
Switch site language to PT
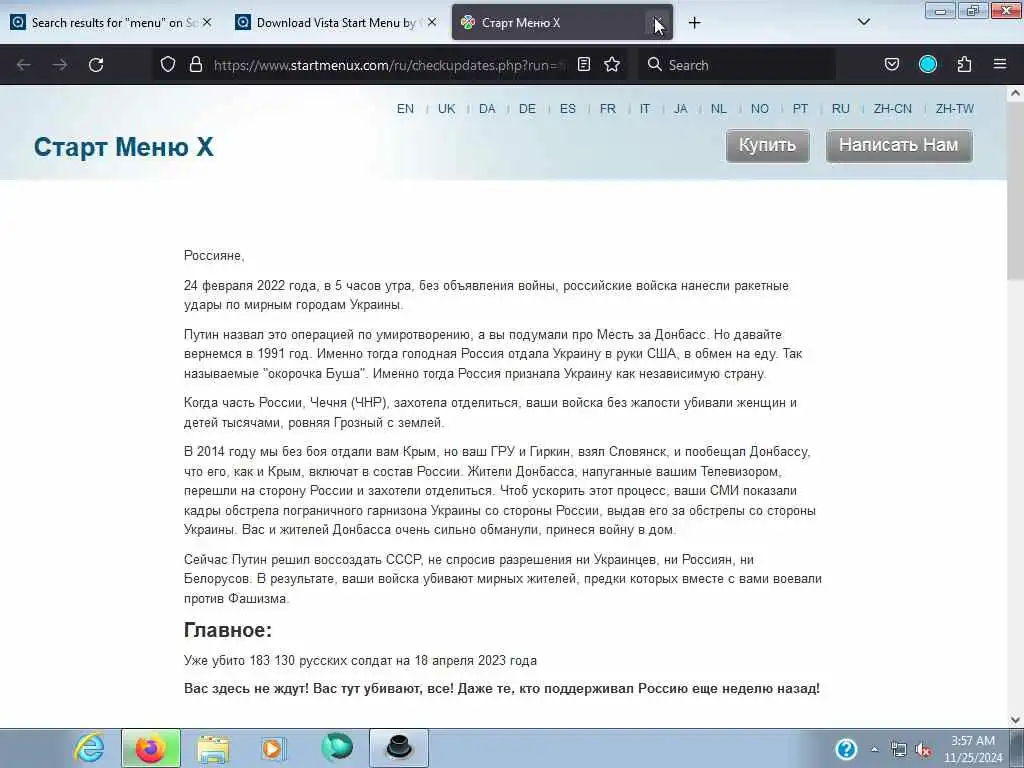point(800,109)
